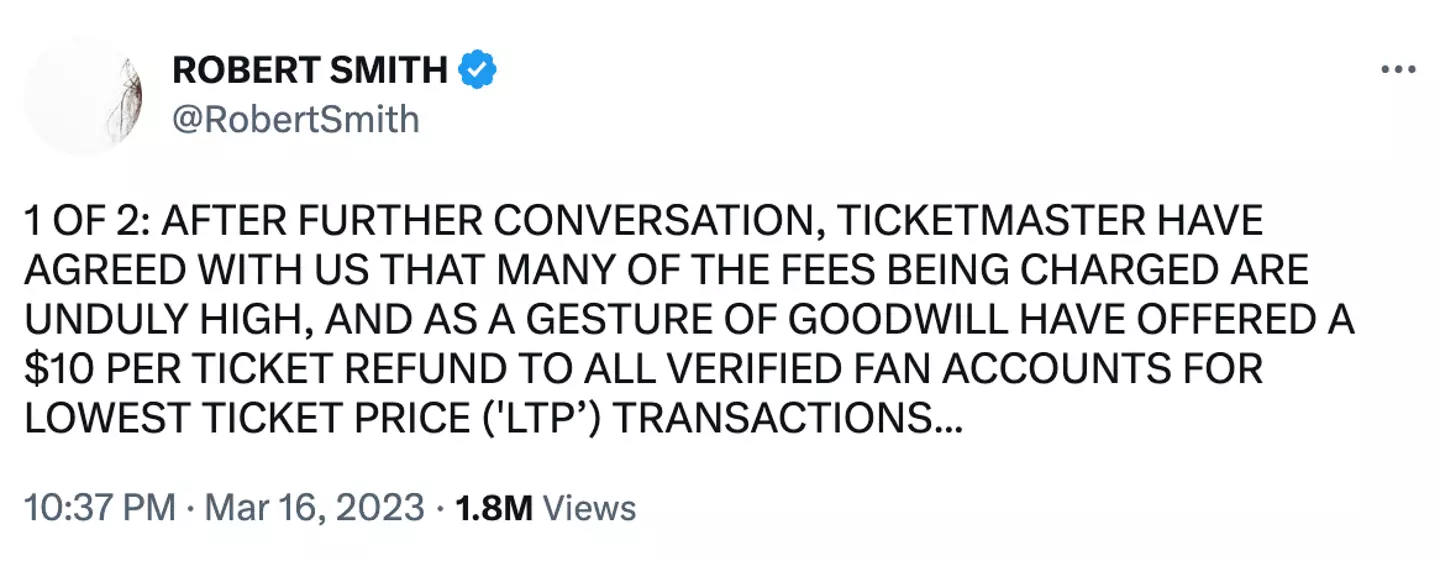The width and height of the screenshot is (1440, 561).
Task: Open the @RobertSmith handle link
Action: (296, 120)
